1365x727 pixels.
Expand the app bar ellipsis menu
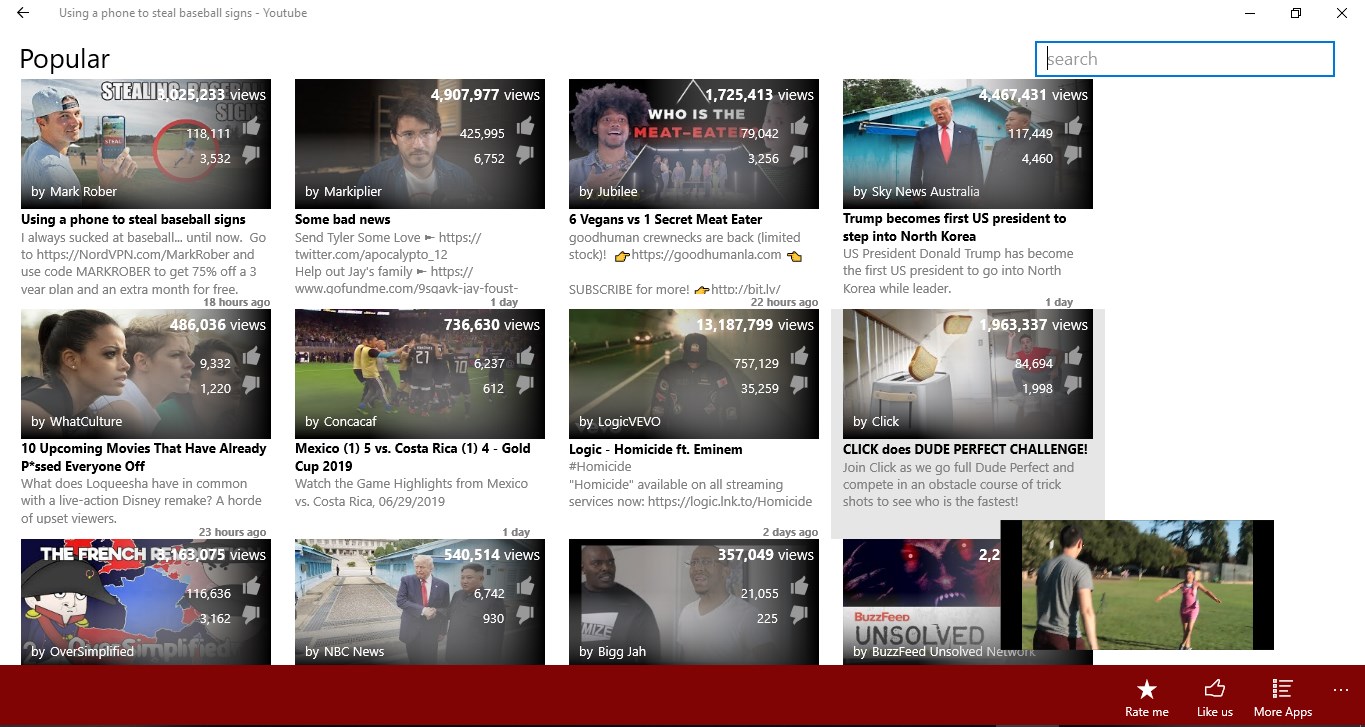[1341, 689]
